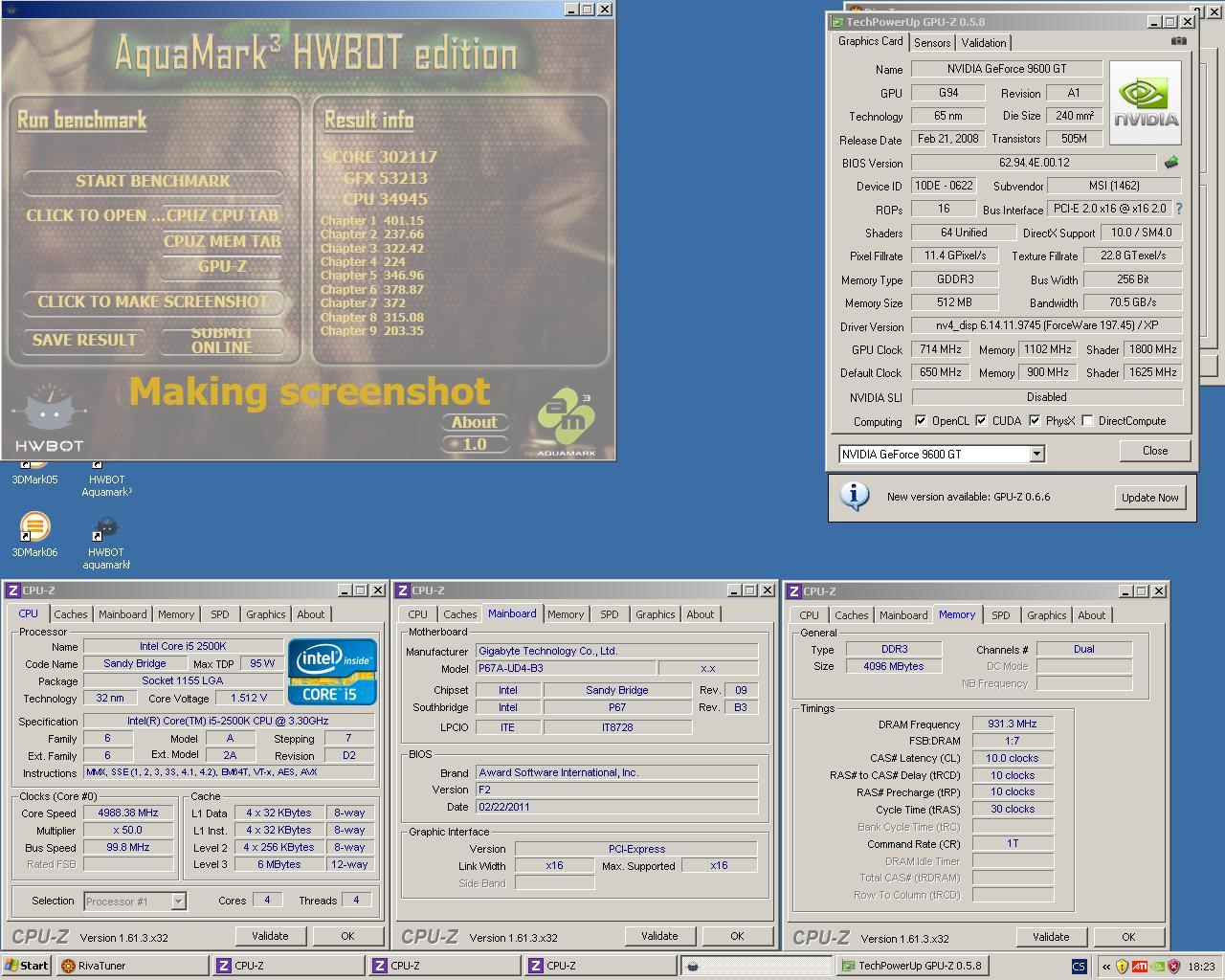The width and height of the screenshot is (1225, 980).
Task: Toggle the PhysX checkbox
Action: point(1035,420)
